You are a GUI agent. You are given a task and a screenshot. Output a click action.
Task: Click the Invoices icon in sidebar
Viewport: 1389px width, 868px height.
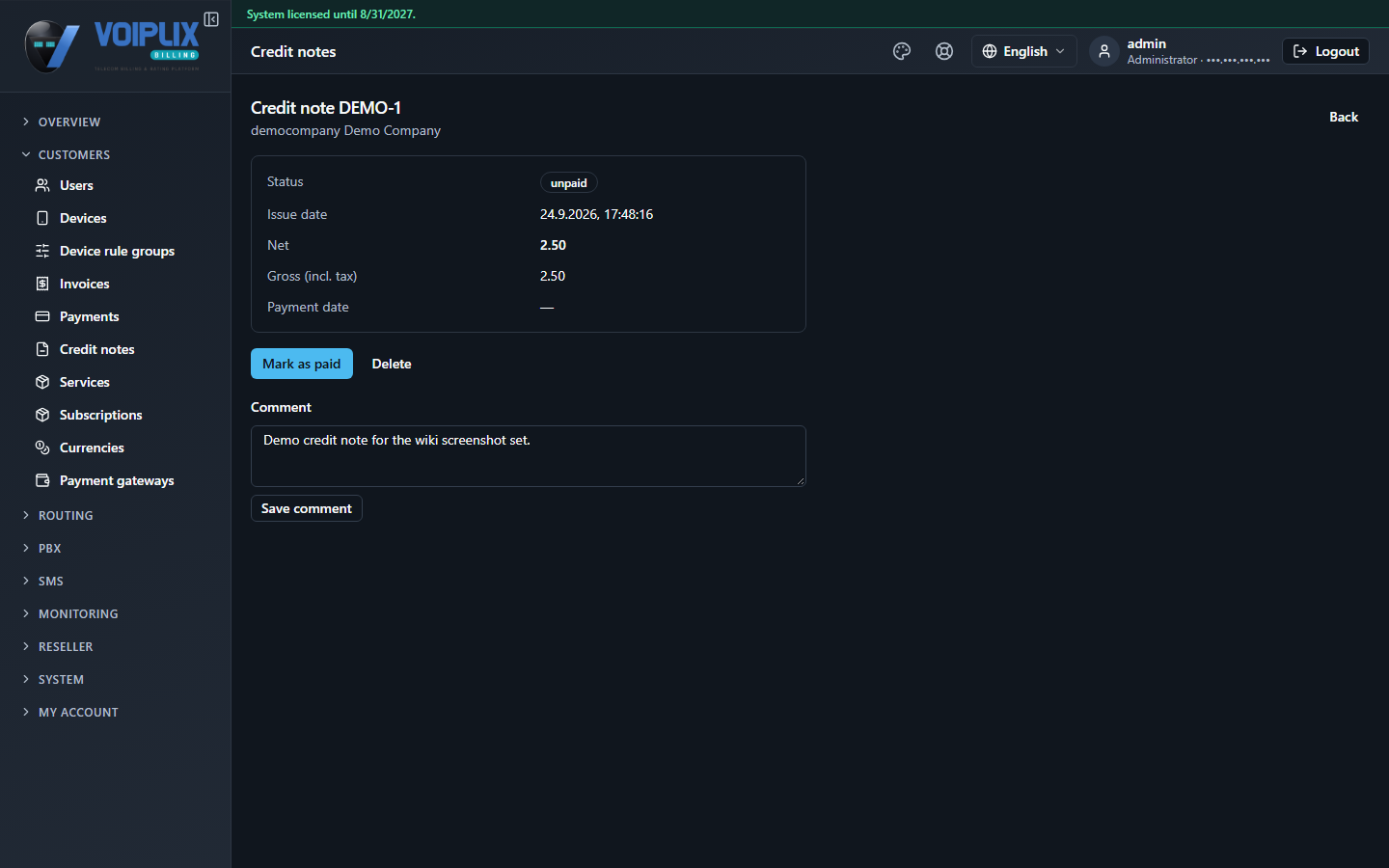tap(42, 284)
